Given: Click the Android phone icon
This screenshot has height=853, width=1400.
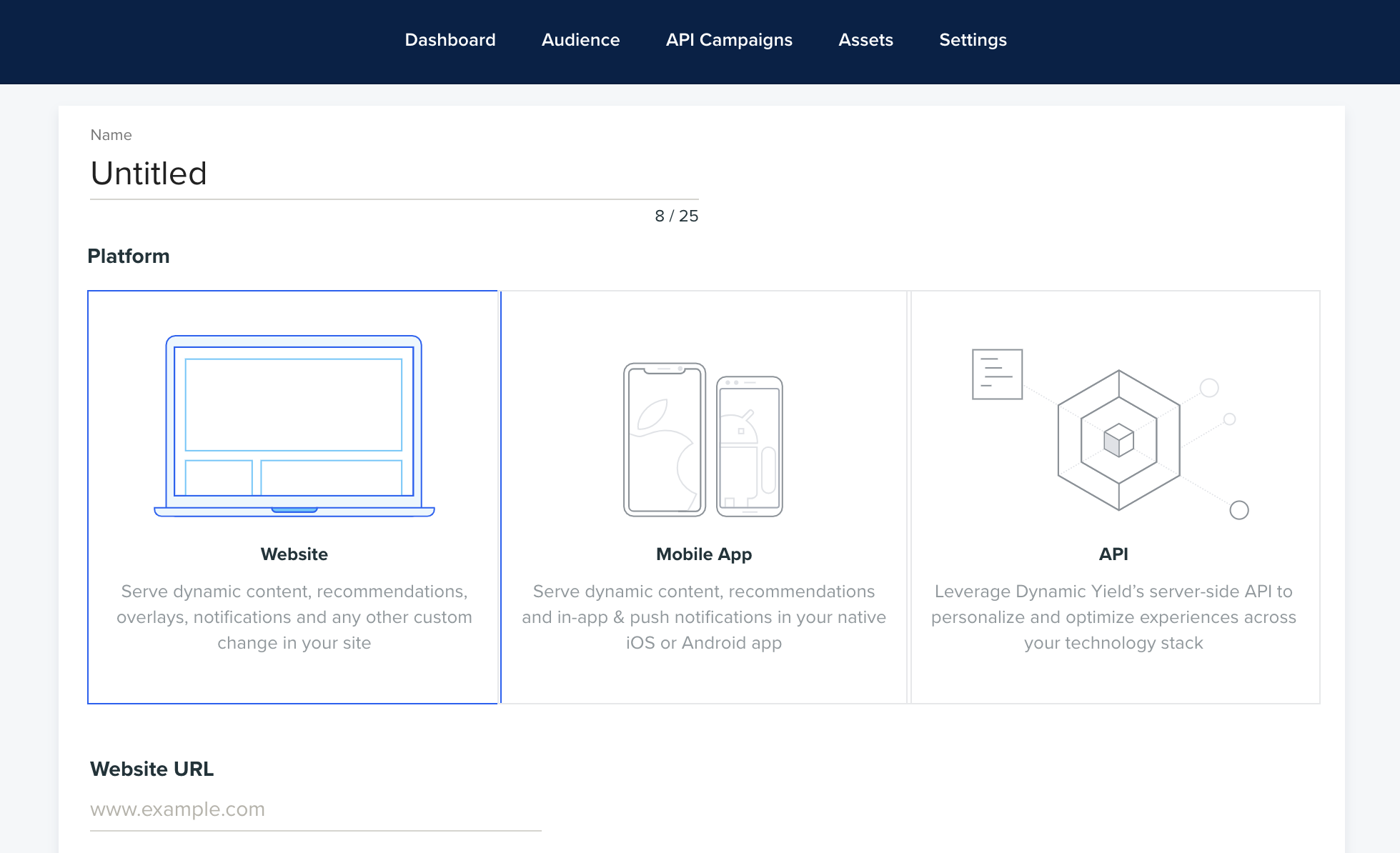Looking at the screenshot, I should pyautogui.click(x=750, y=446).
